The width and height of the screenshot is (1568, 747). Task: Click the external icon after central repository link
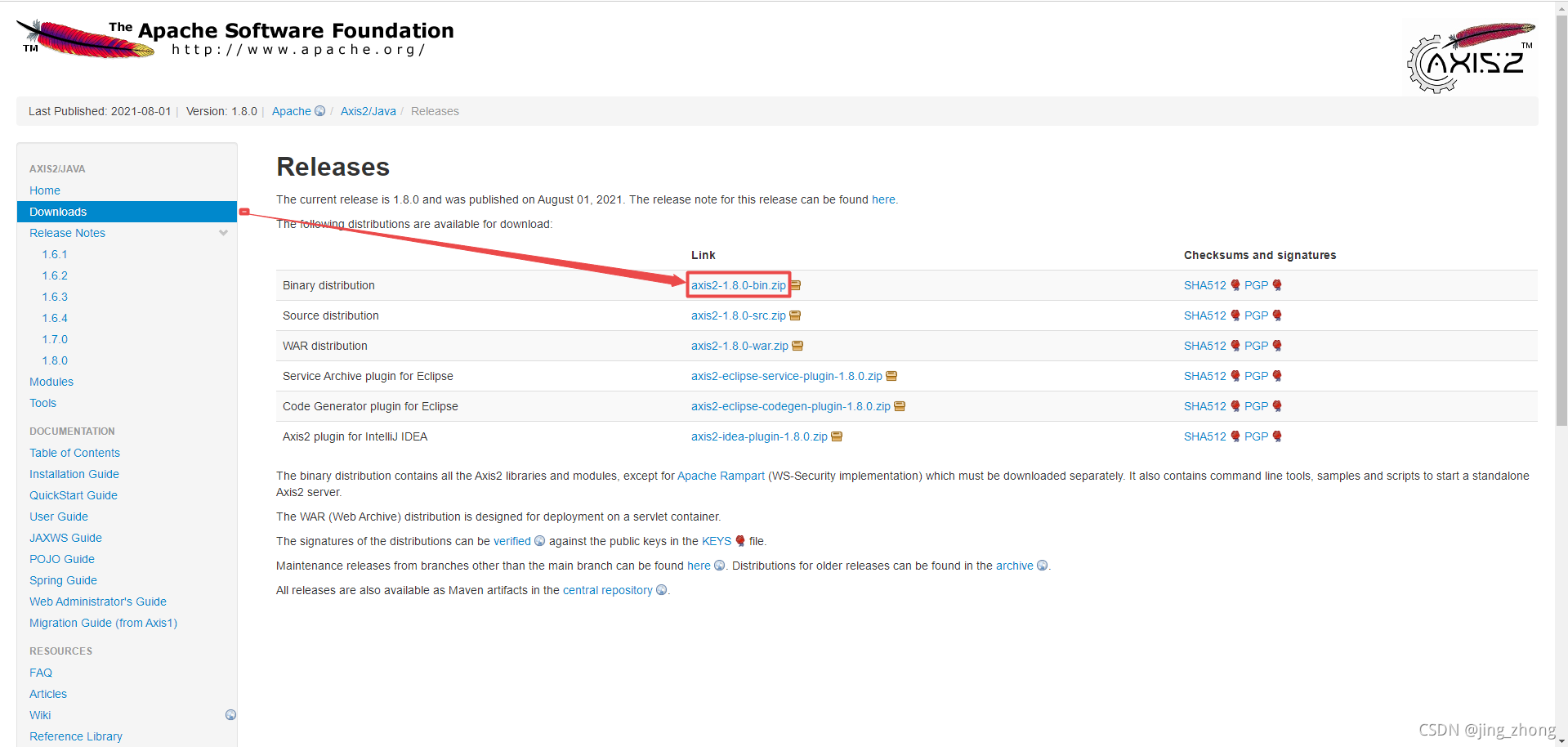[x=662, y=590]
